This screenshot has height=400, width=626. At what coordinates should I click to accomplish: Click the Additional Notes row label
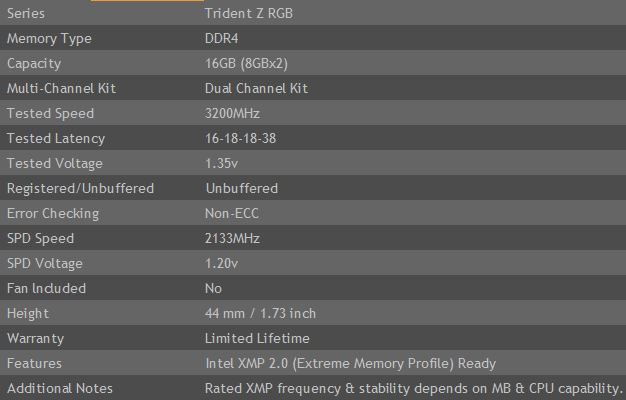pyautogui.click(x=60, y=388)
